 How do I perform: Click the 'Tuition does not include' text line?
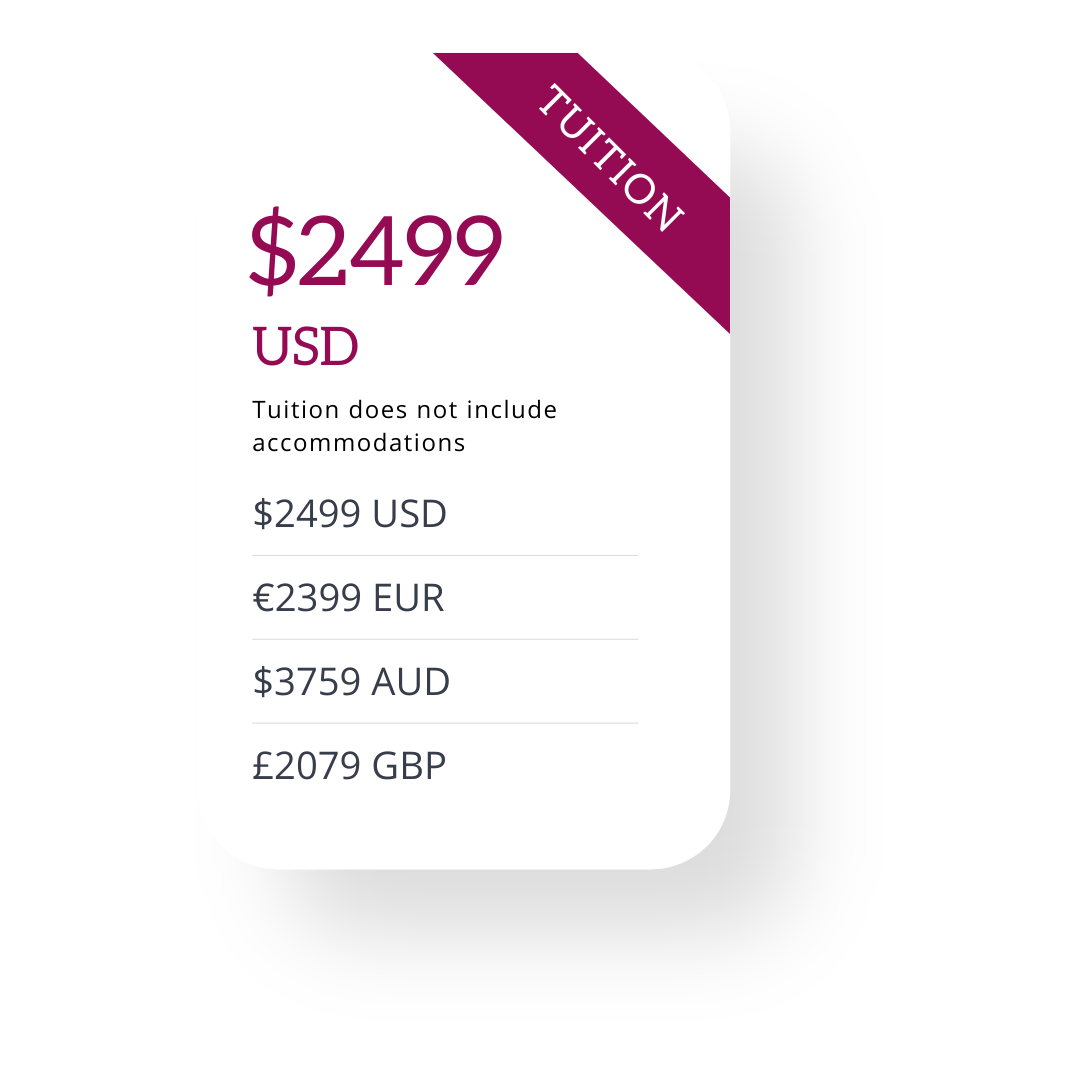[404, 410]
